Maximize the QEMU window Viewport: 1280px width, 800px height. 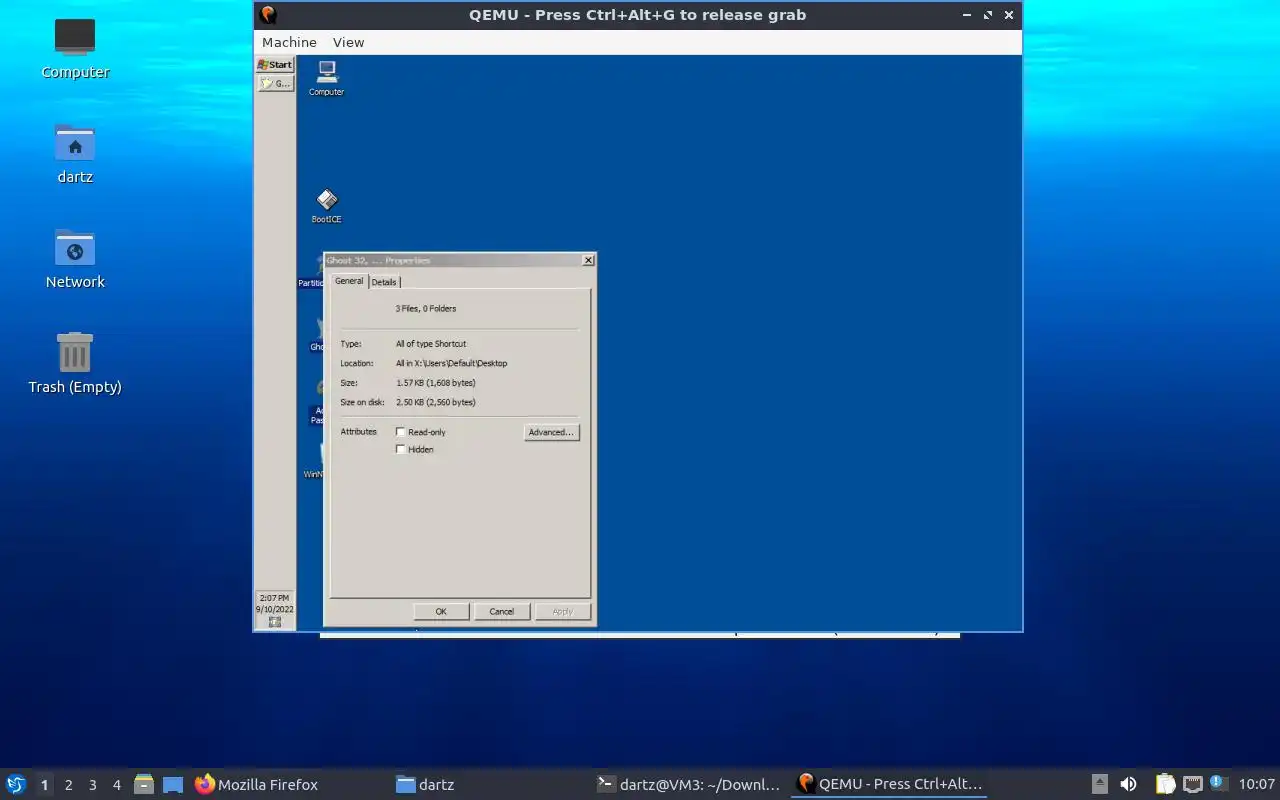[x=988, y=15]
